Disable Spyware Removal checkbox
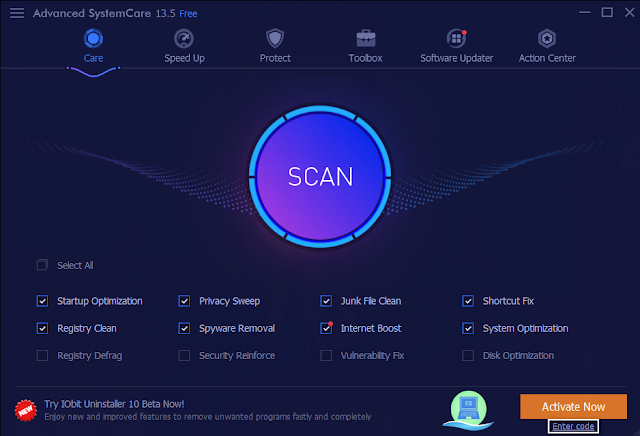This screenshot has height=436, width=640. (x=184, y=329)
